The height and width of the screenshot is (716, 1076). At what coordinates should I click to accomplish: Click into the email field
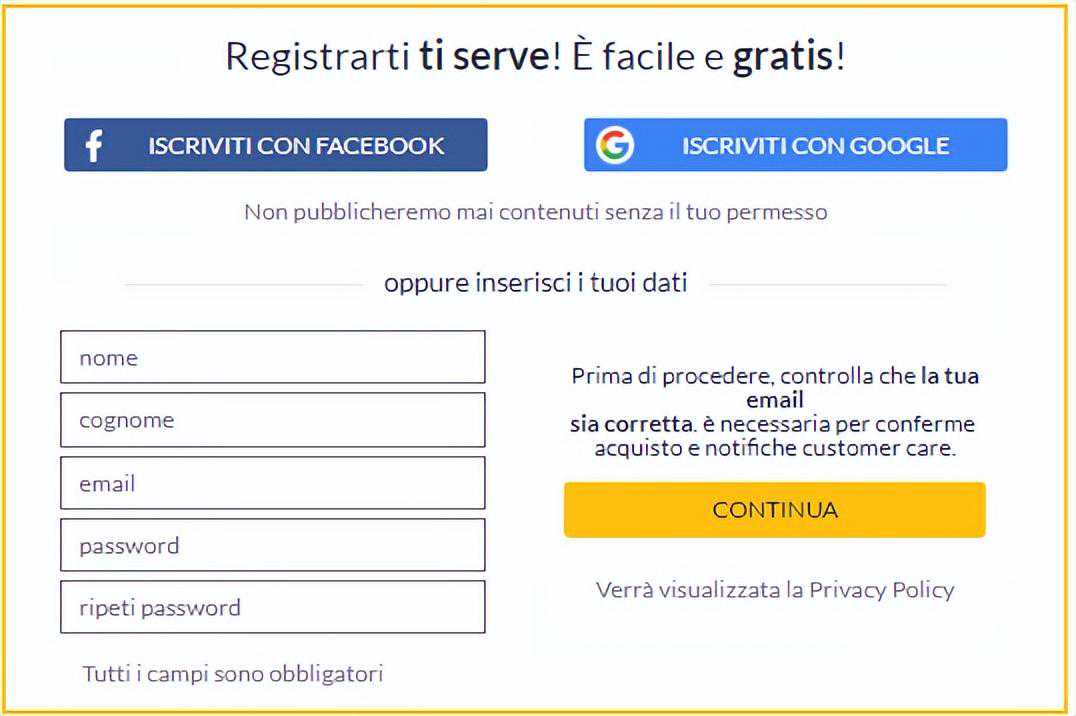click(272, 483)
